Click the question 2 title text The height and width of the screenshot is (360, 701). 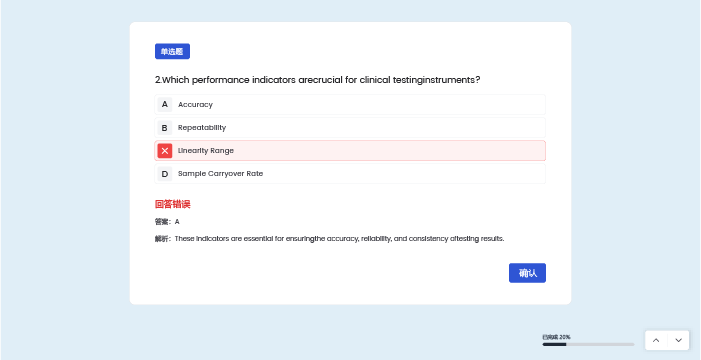[x=317, y=80]
